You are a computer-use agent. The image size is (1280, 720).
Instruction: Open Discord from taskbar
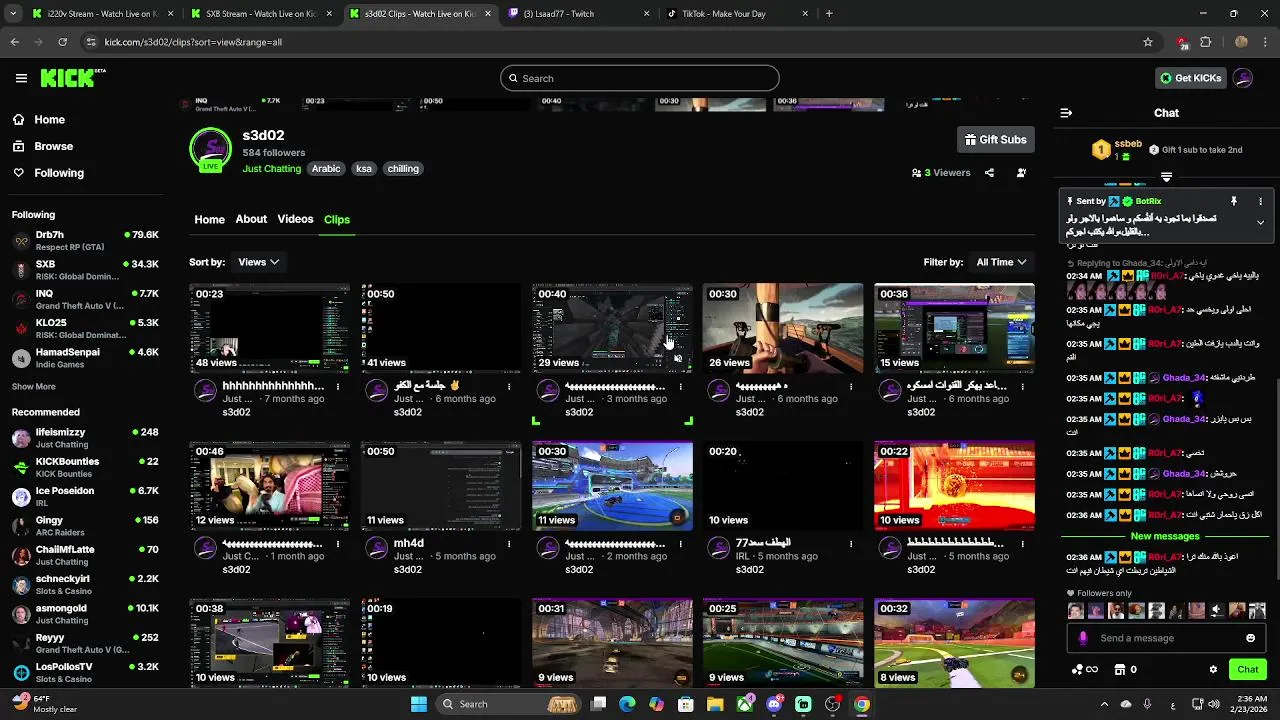774,704
